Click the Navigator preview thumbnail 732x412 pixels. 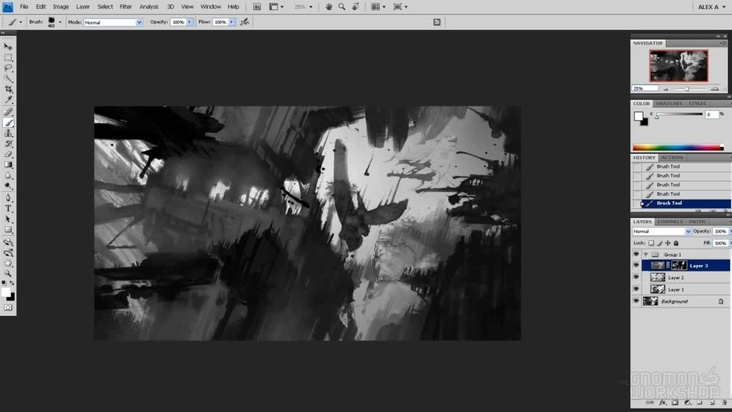[679, 66]
